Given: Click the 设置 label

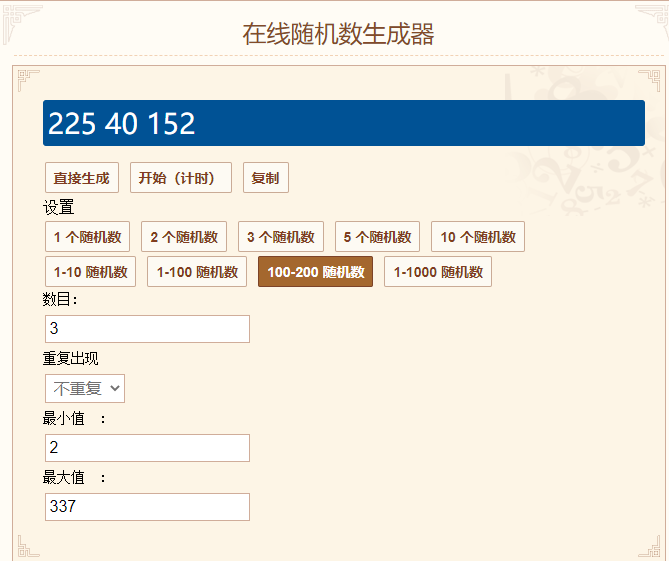Looking at the screenshot, I should [x=58, y=207].
